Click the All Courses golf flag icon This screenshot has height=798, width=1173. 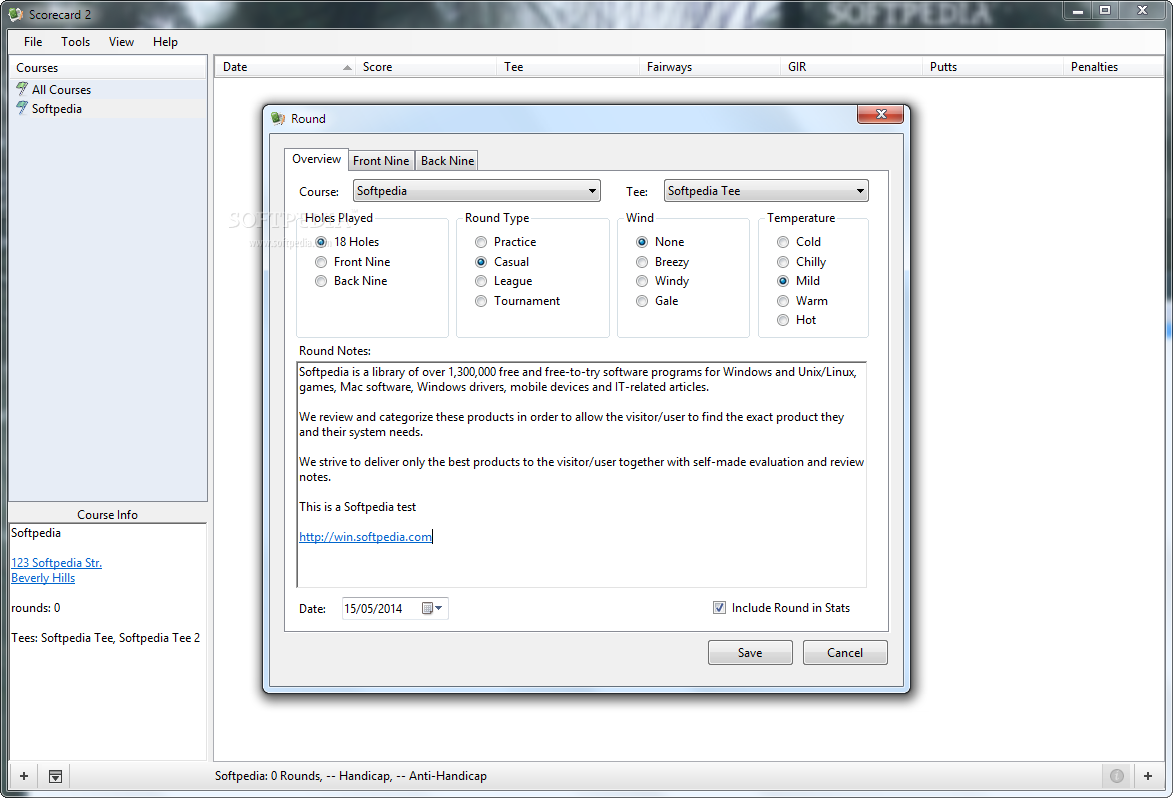[x=22, y=89]
